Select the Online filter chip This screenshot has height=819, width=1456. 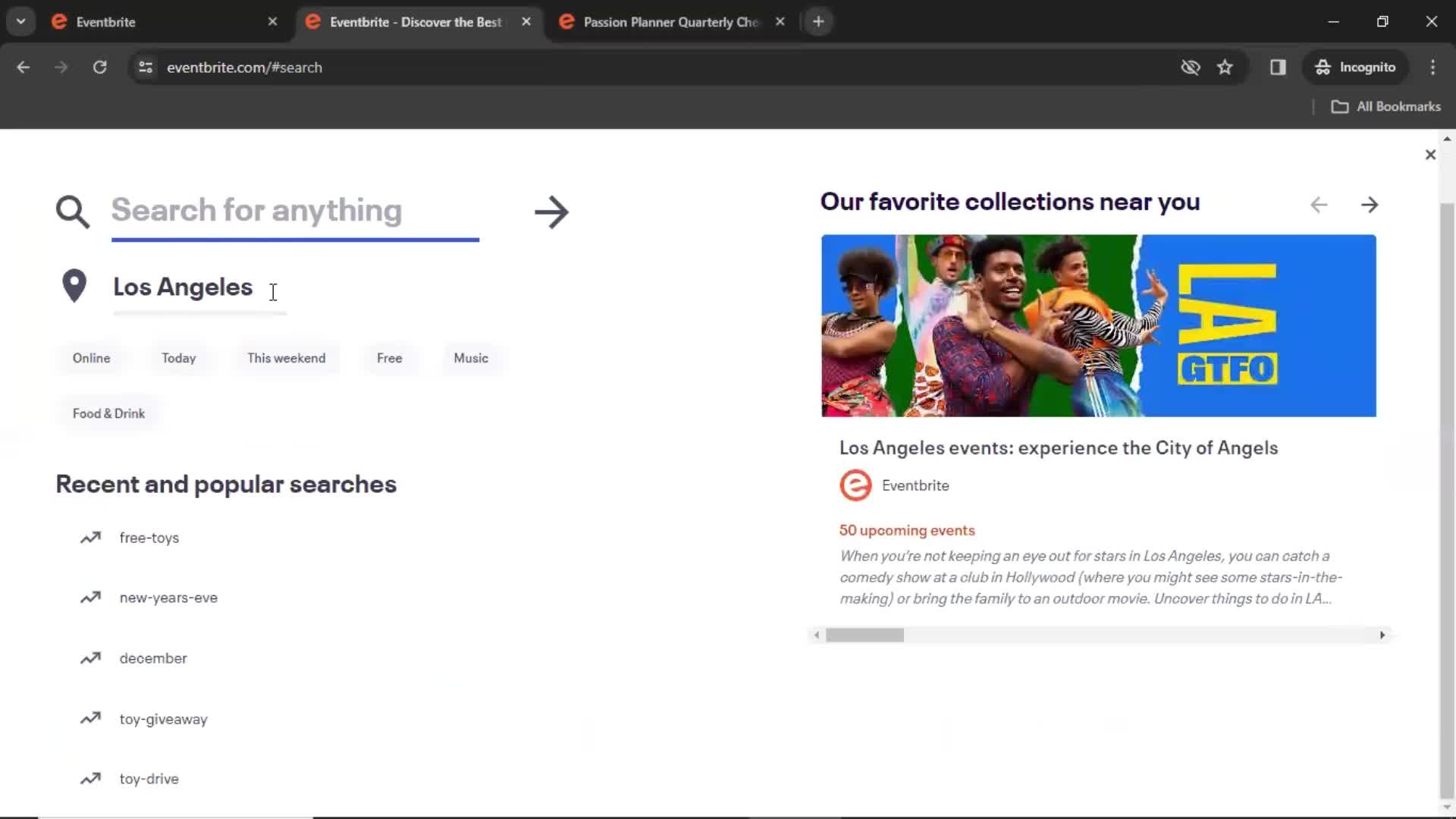92,358
